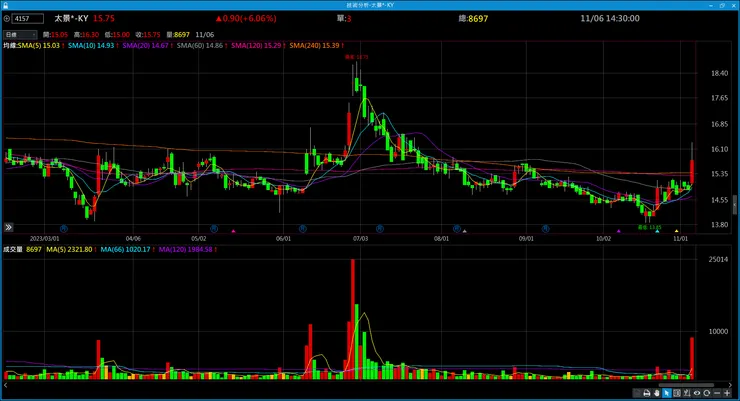The height and width of the screenshot is (401, 740).
Task: Click the 25014 volume axis label
Action: [718, 259]
